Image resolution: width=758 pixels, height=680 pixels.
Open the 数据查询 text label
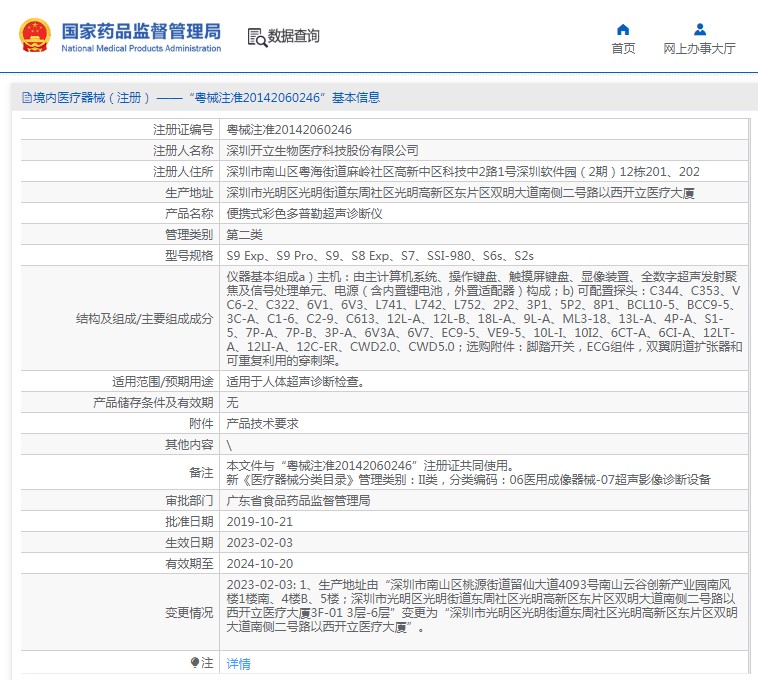(294, 37)
